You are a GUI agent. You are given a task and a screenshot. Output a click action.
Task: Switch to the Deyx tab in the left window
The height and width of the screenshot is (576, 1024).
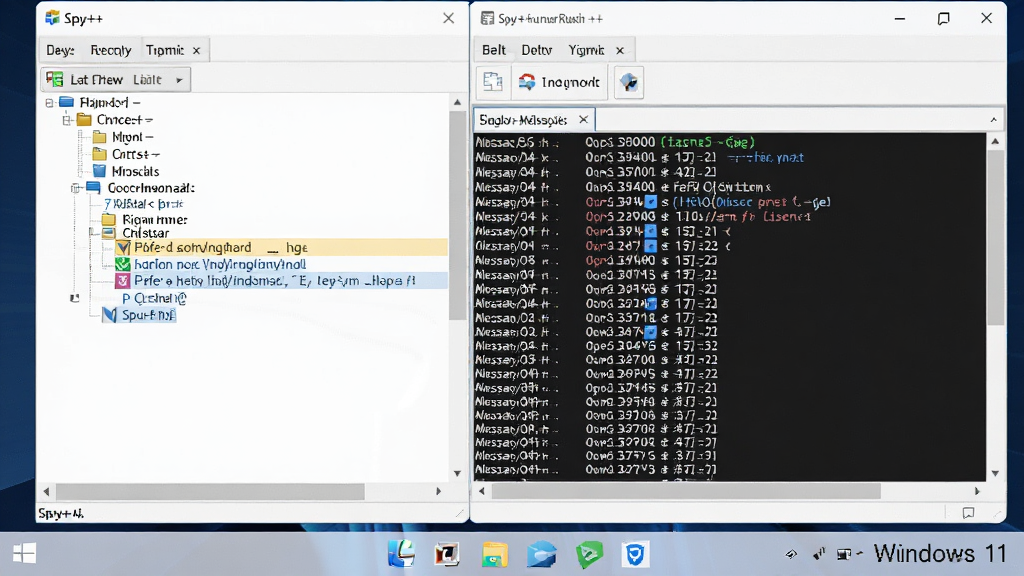(x=60, y=50)
